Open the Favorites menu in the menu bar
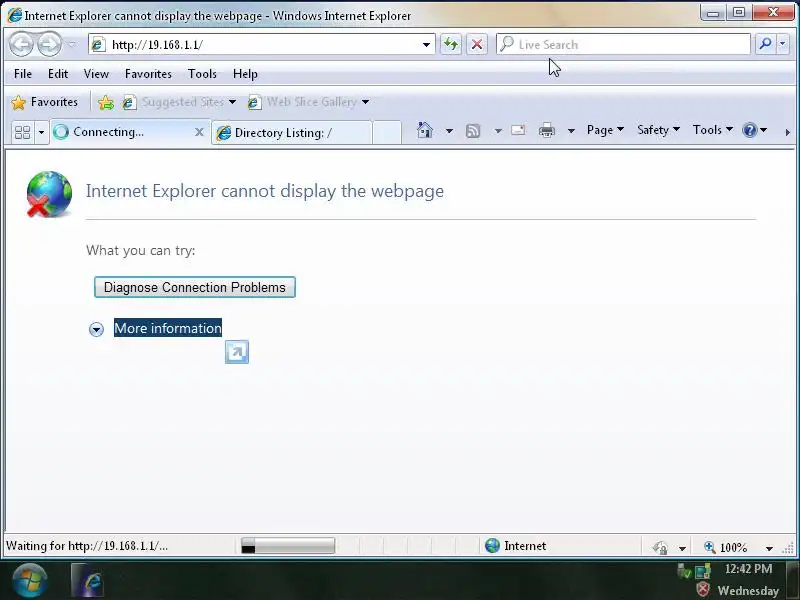The height and width of the screenshot is (600, 800). 148,74
